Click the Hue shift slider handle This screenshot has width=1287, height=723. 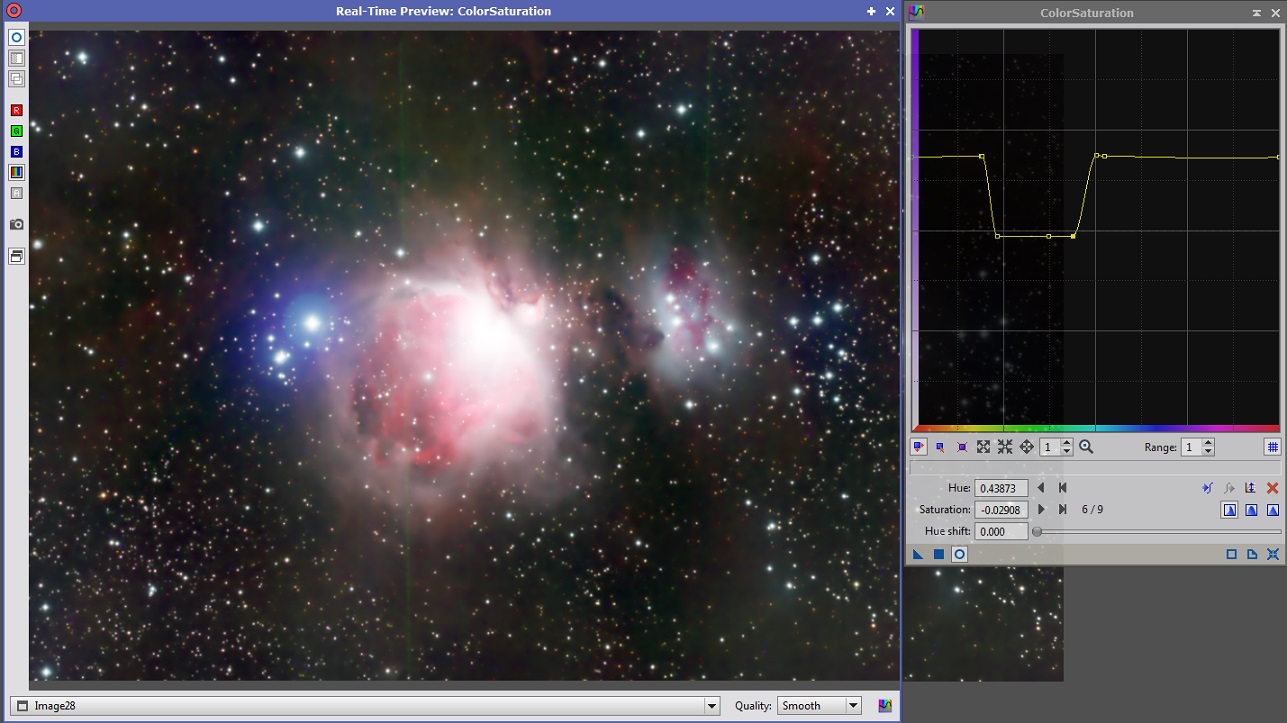[x=1037, y=532]
